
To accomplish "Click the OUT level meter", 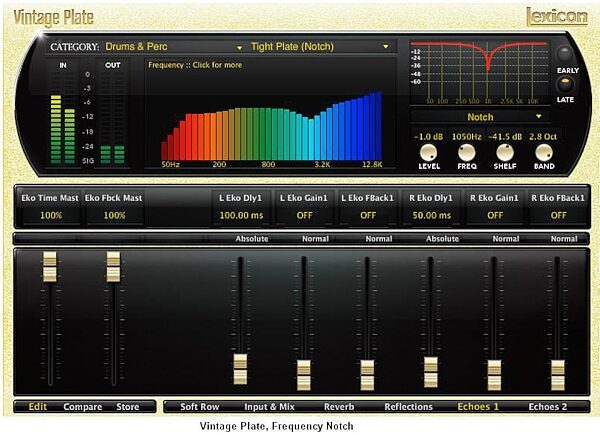I will pos(112,118).
